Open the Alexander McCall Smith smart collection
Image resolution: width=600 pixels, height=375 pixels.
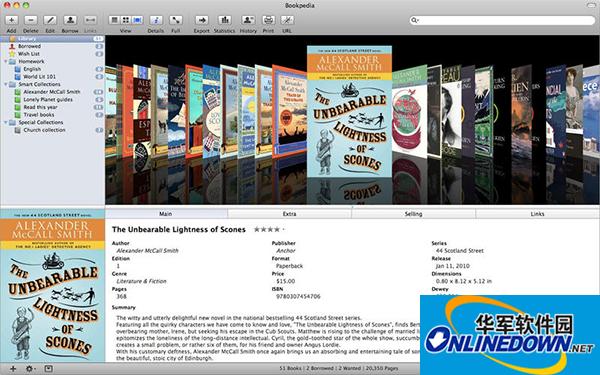click(x=52, y=92)
